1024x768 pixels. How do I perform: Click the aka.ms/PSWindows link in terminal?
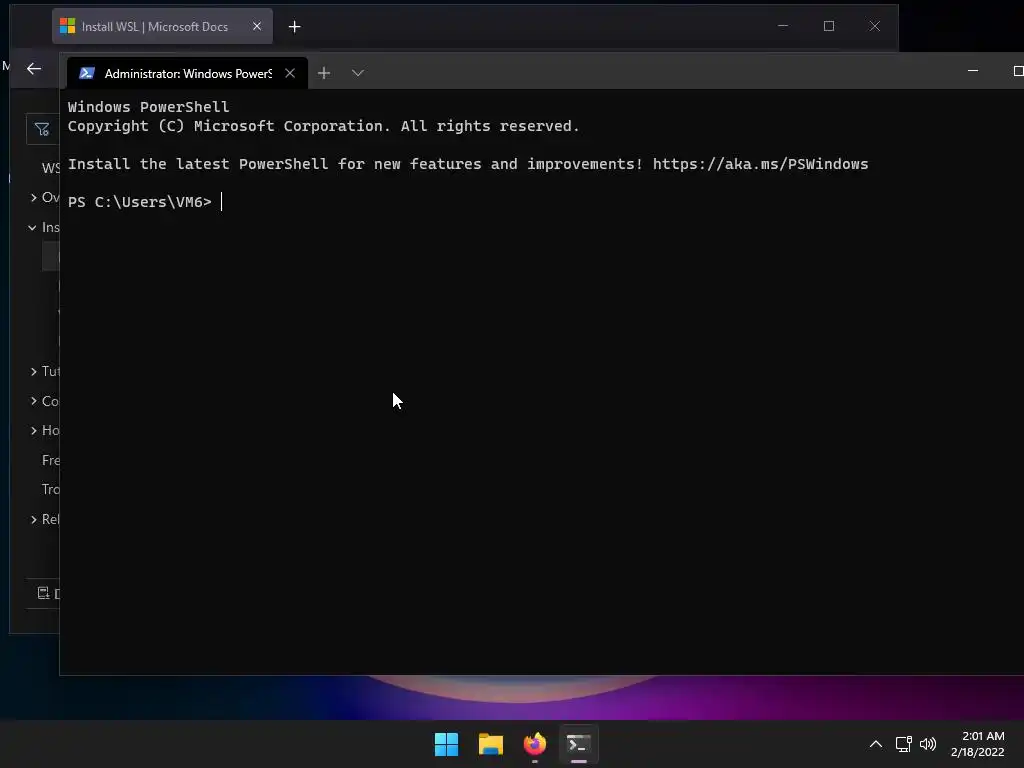760,164
